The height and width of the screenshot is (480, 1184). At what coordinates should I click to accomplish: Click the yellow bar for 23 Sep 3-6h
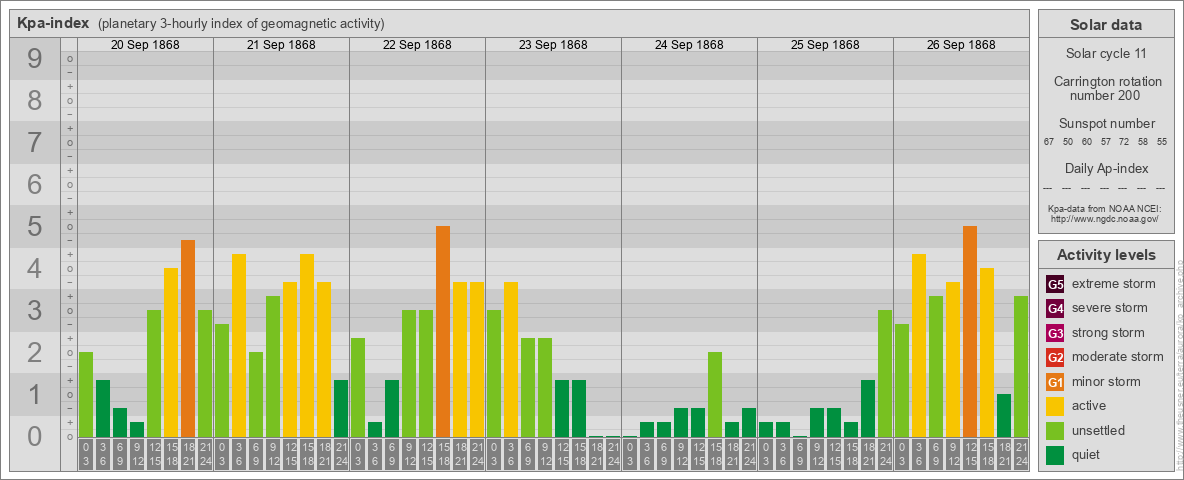(511, 359)
